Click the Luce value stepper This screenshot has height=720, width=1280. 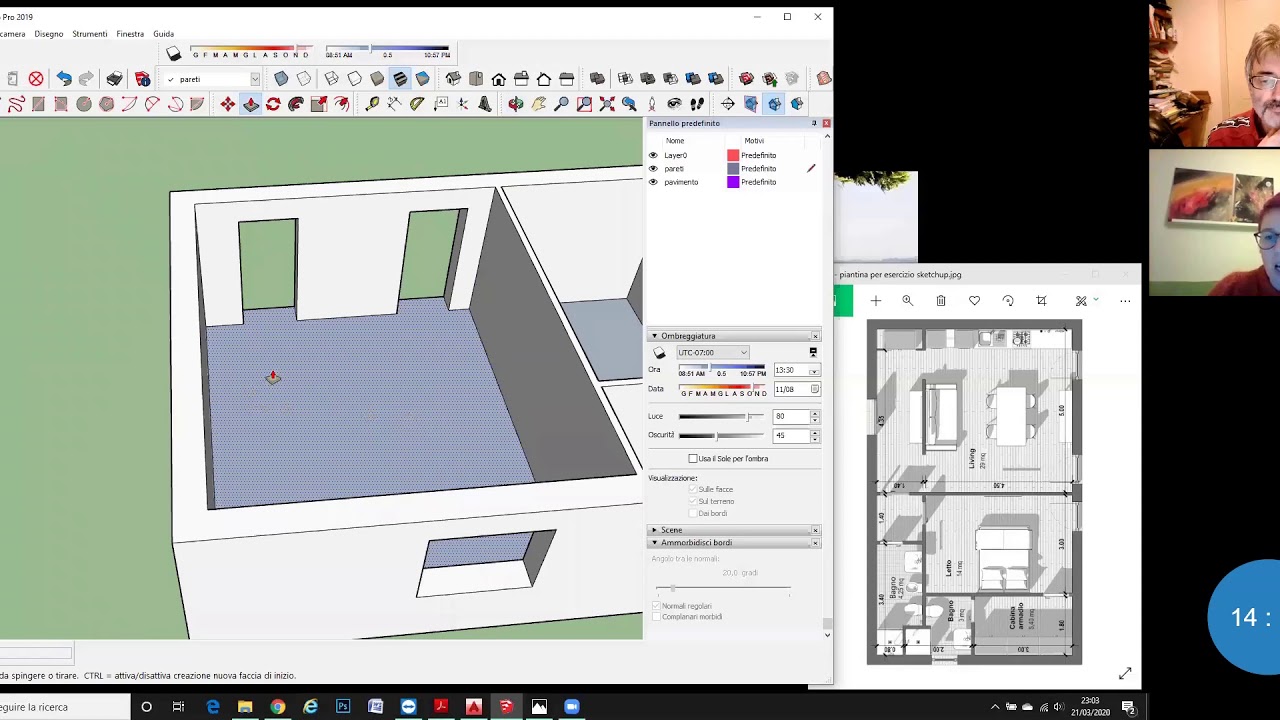[815, 416]
